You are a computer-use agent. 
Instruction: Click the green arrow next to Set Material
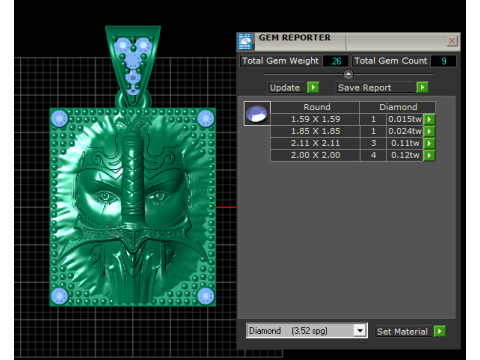440,331
